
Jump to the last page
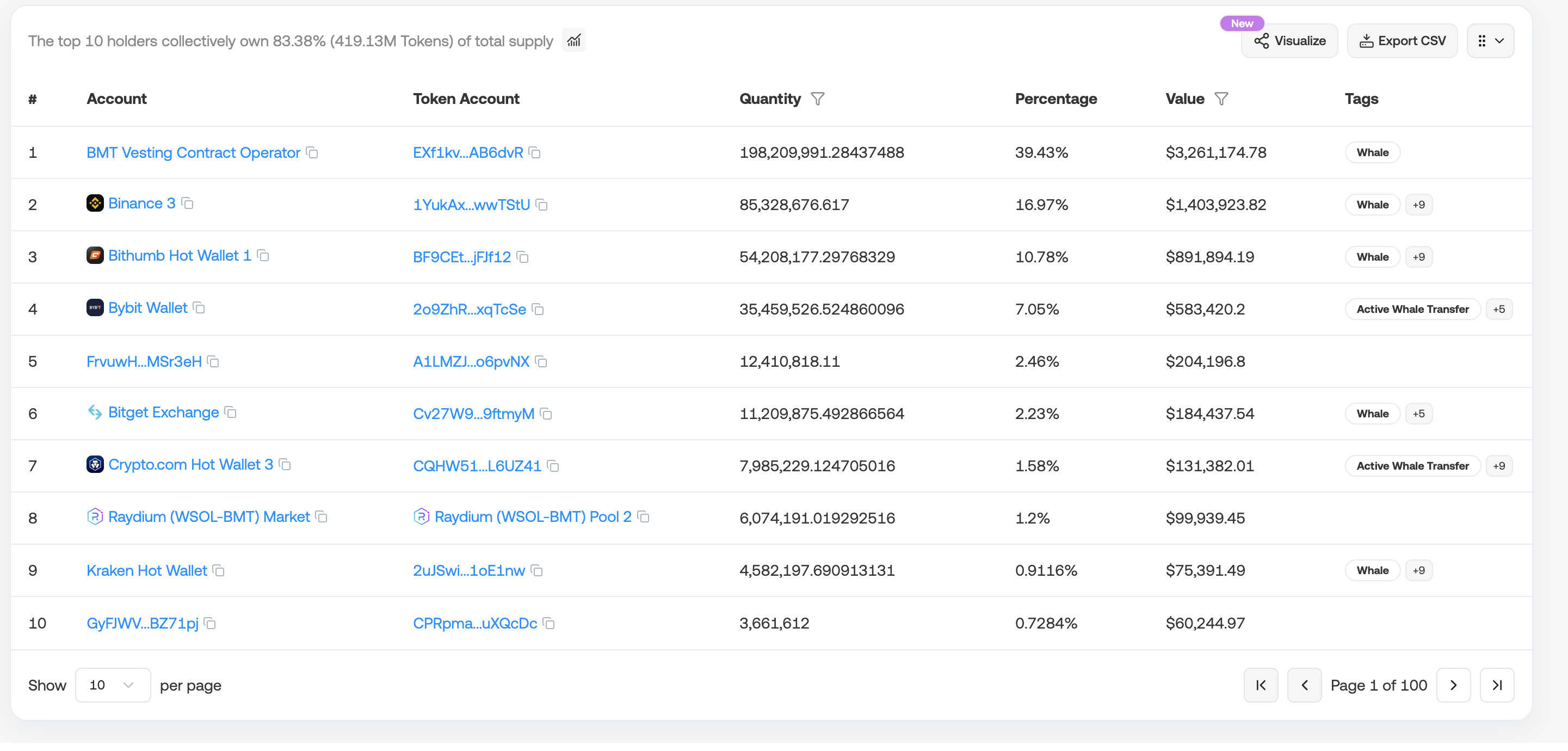click(1497, 685)
